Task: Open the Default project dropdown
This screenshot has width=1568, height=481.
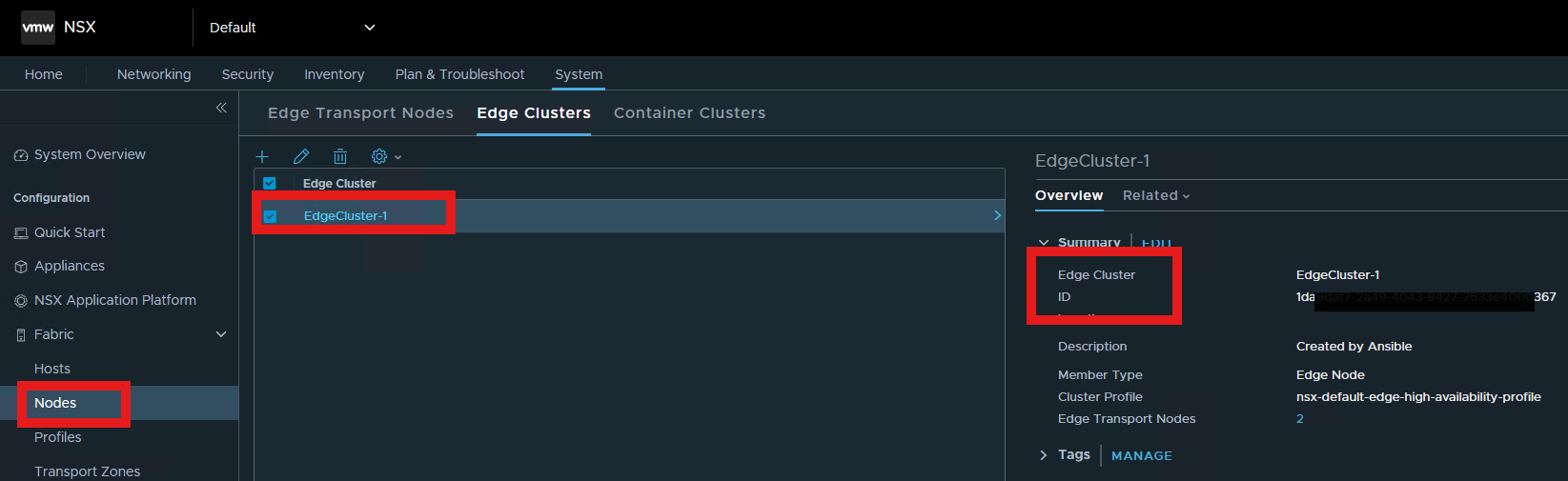Action: coord(292,28)
